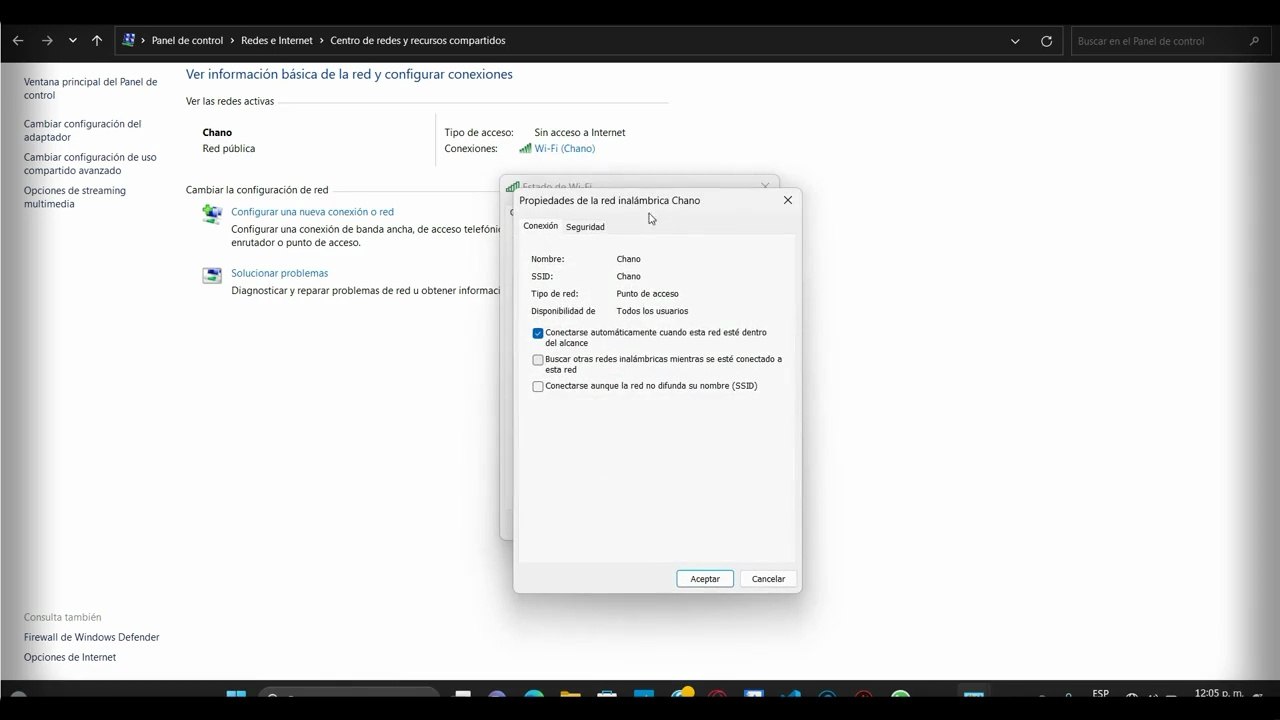Switch to the Seguridad tab
This screenshot has height=720, width=1280.
pos(585,227)
